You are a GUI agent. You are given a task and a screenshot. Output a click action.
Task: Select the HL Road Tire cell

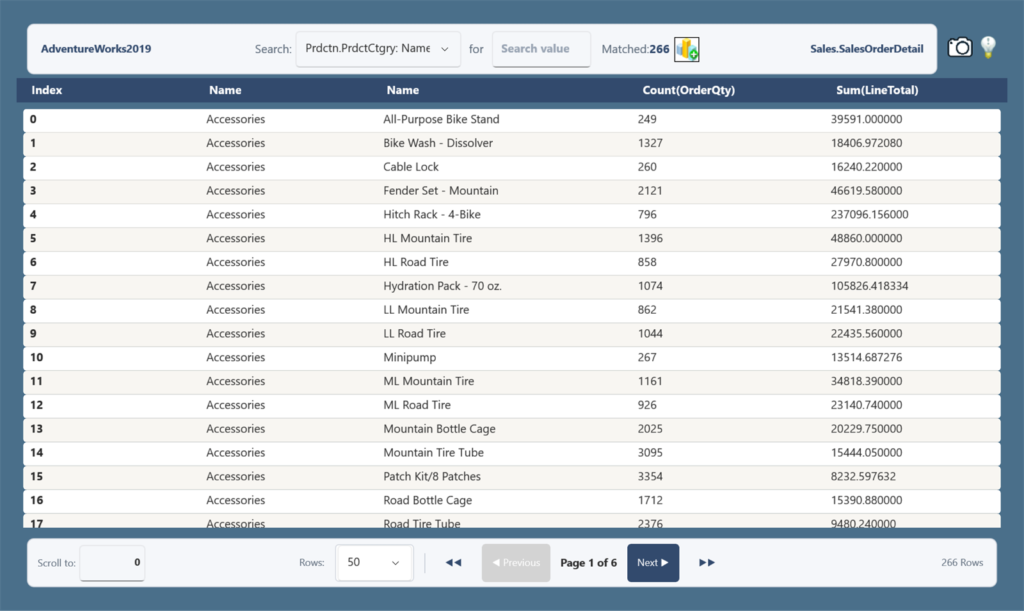(x=416, y=262)
